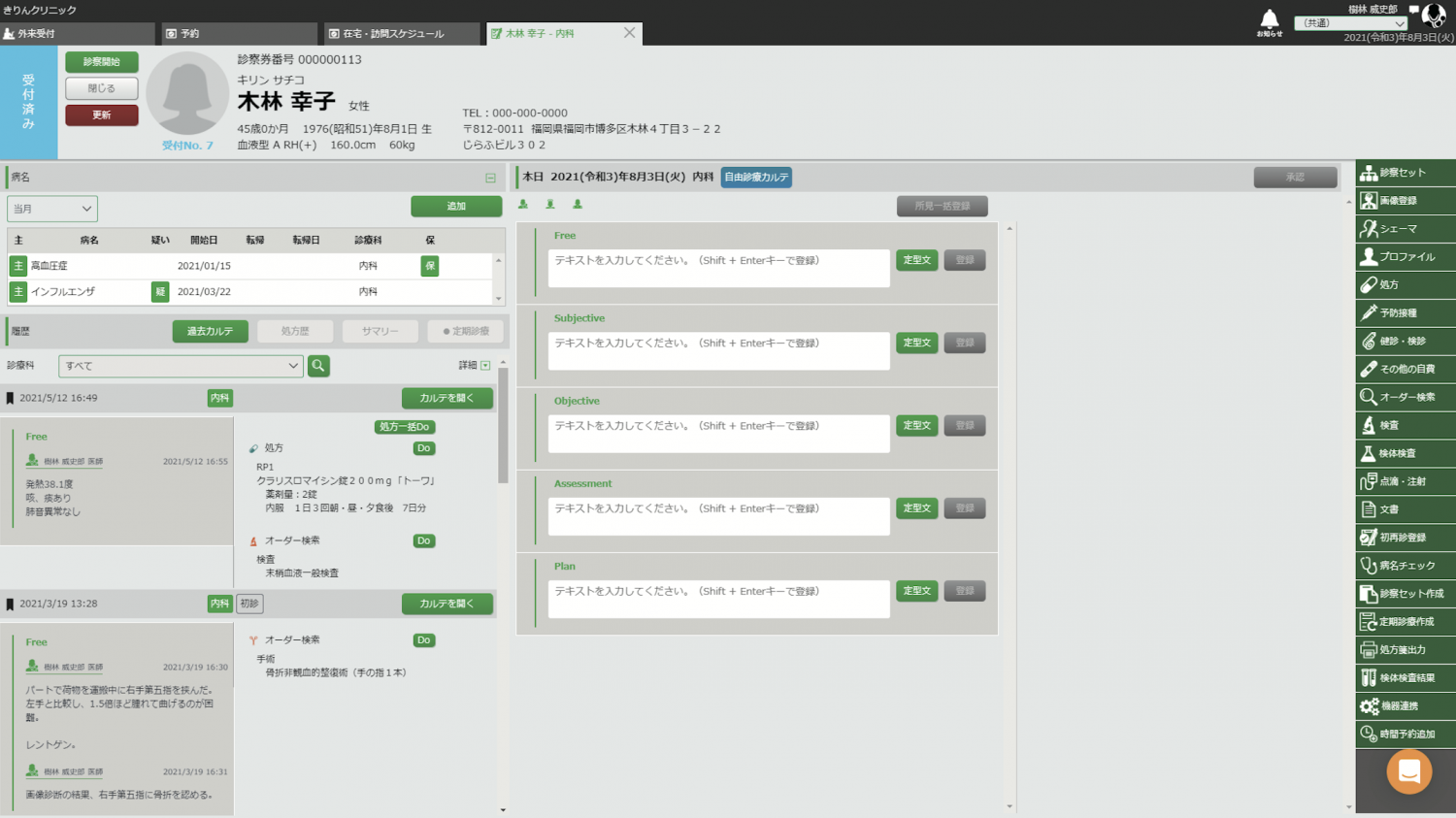The height and width of the screenshot is (818, 1456).
Task: Click the 閉じる button
Action: [102, 88]
